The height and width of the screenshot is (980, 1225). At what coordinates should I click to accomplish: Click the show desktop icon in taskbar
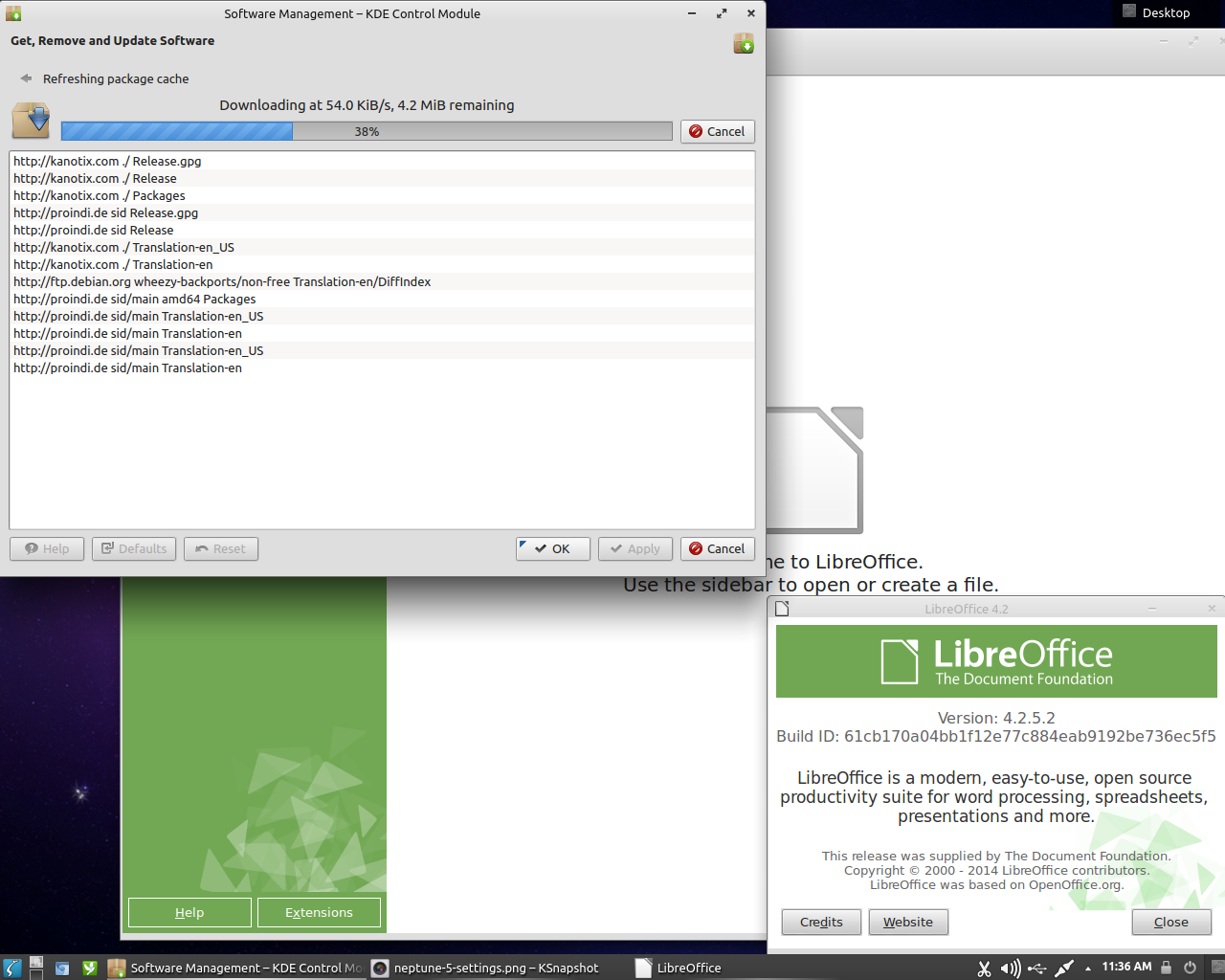click(62, 968)
